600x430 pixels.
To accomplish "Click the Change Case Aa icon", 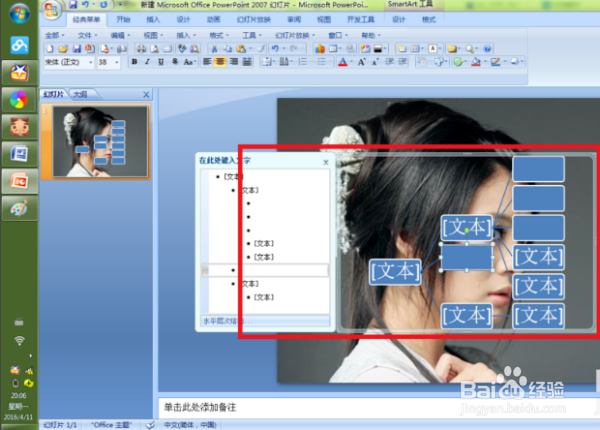I will (x=188, y=62).
